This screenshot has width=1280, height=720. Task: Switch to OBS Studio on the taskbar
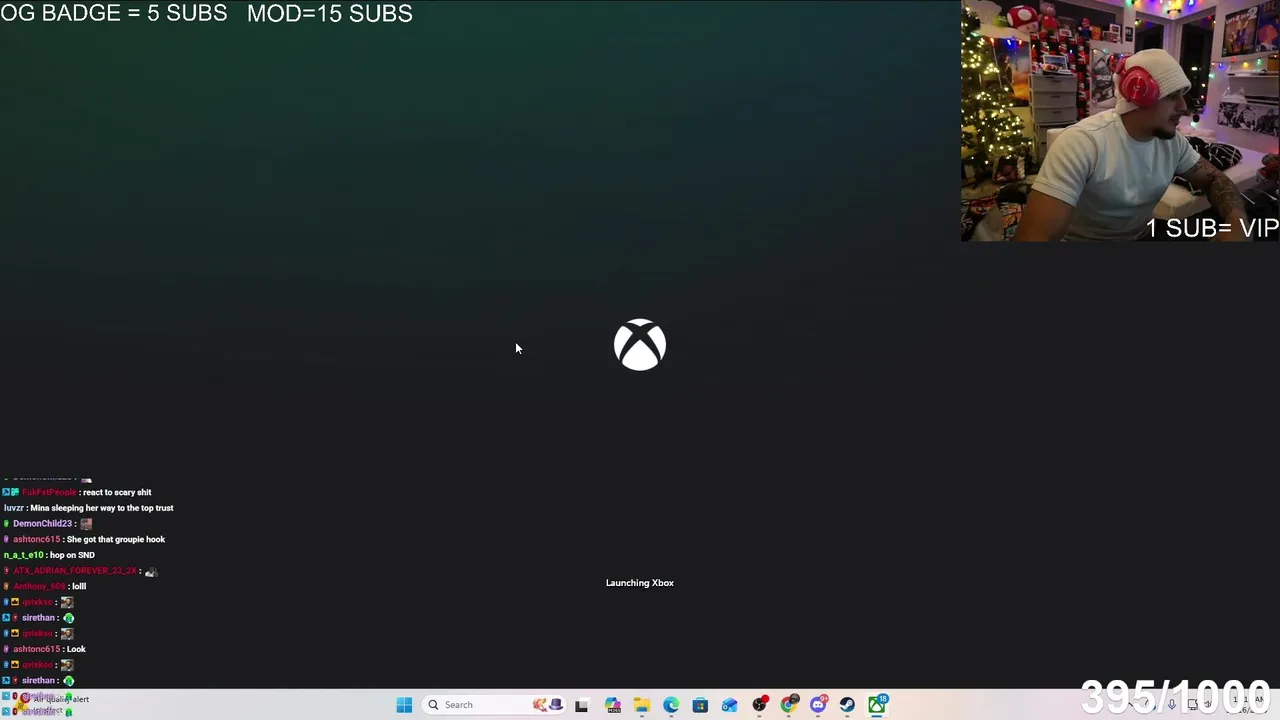pos(759,705)
